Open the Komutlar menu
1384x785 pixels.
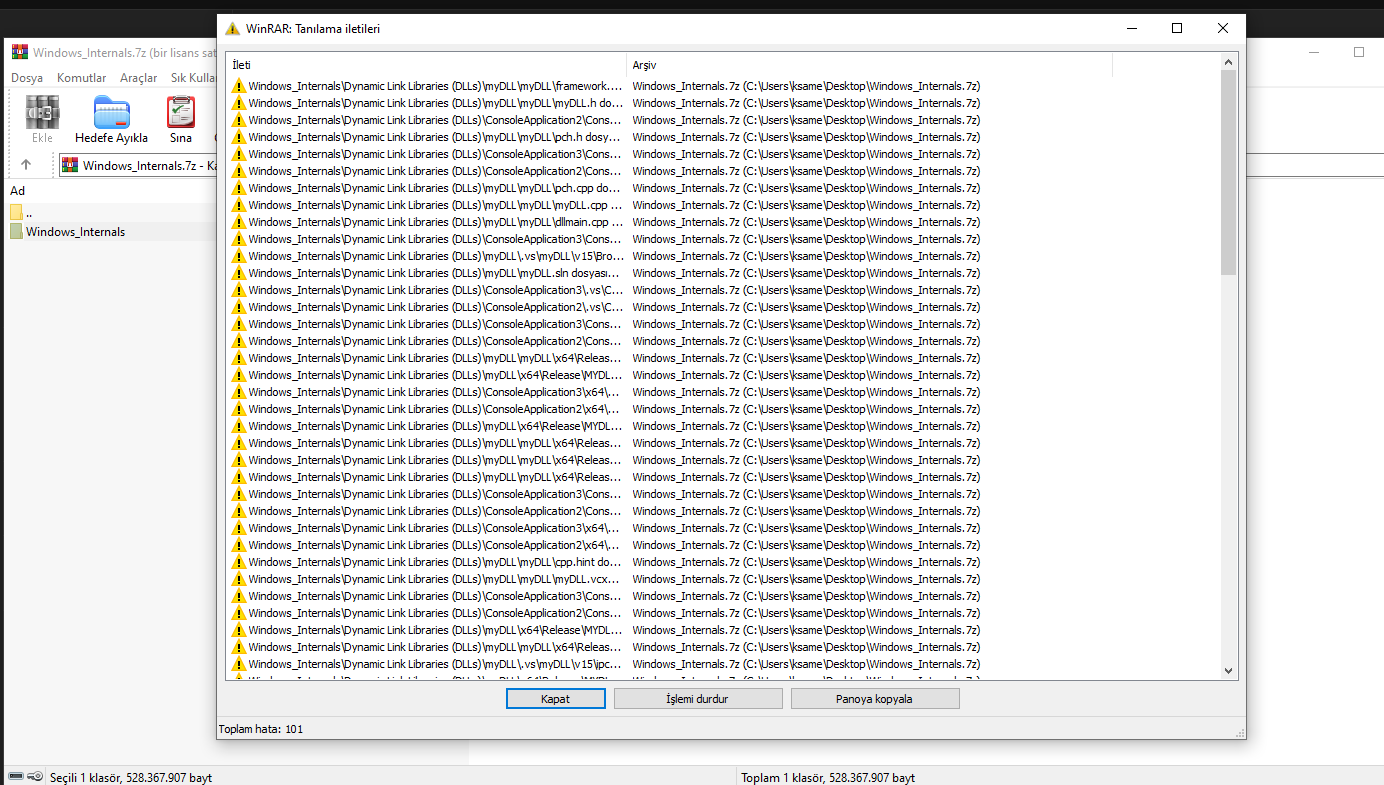click(x=81, y=78)
